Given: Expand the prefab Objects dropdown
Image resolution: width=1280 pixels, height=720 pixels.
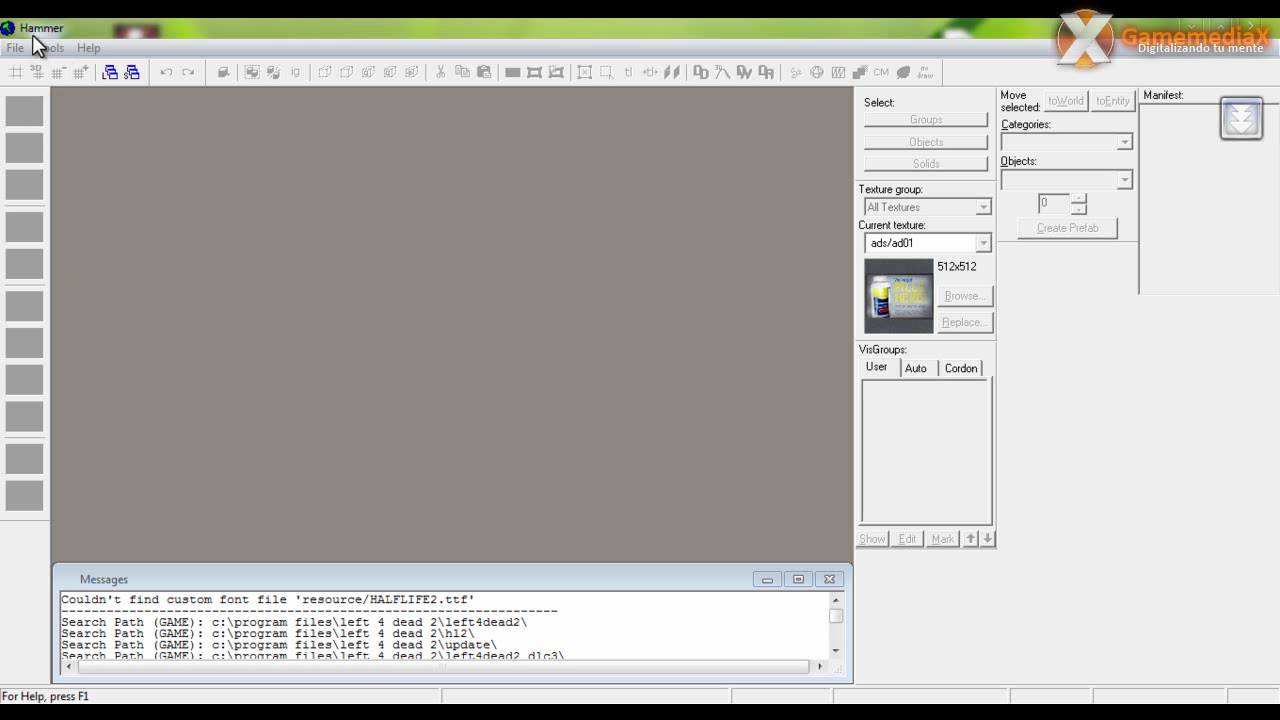Looking at the screenshot, I should point(1124,180).
